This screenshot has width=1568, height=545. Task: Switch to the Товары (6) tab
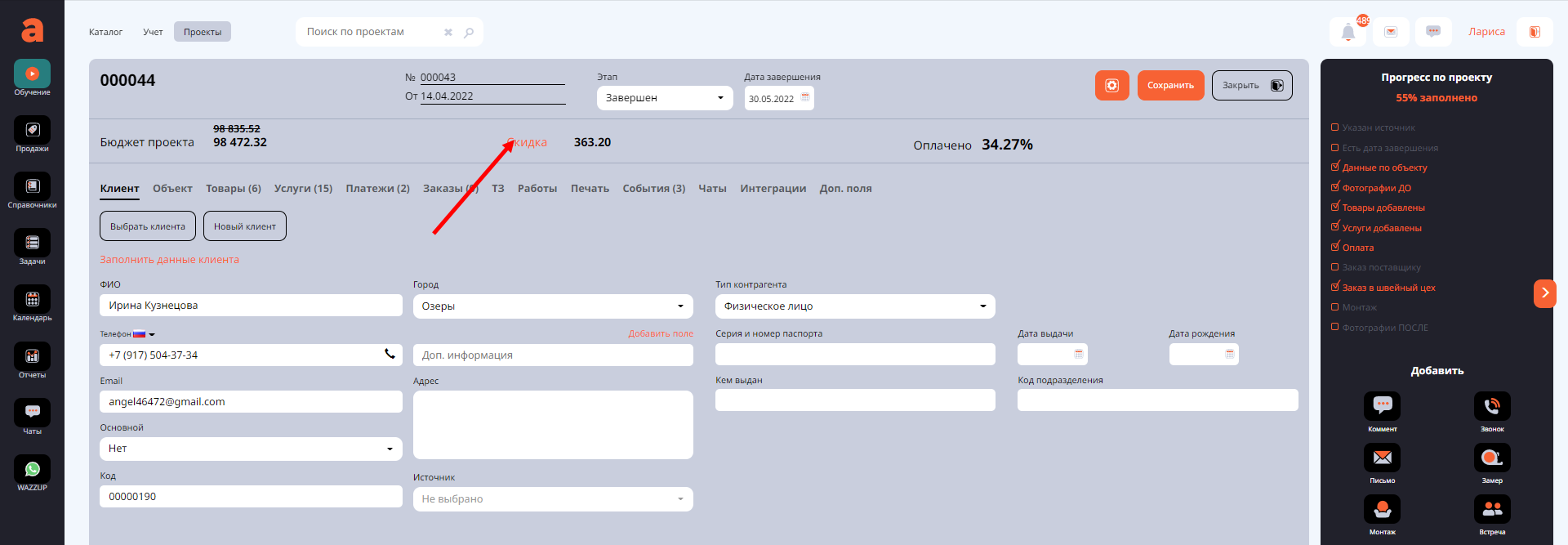[233, 189]
